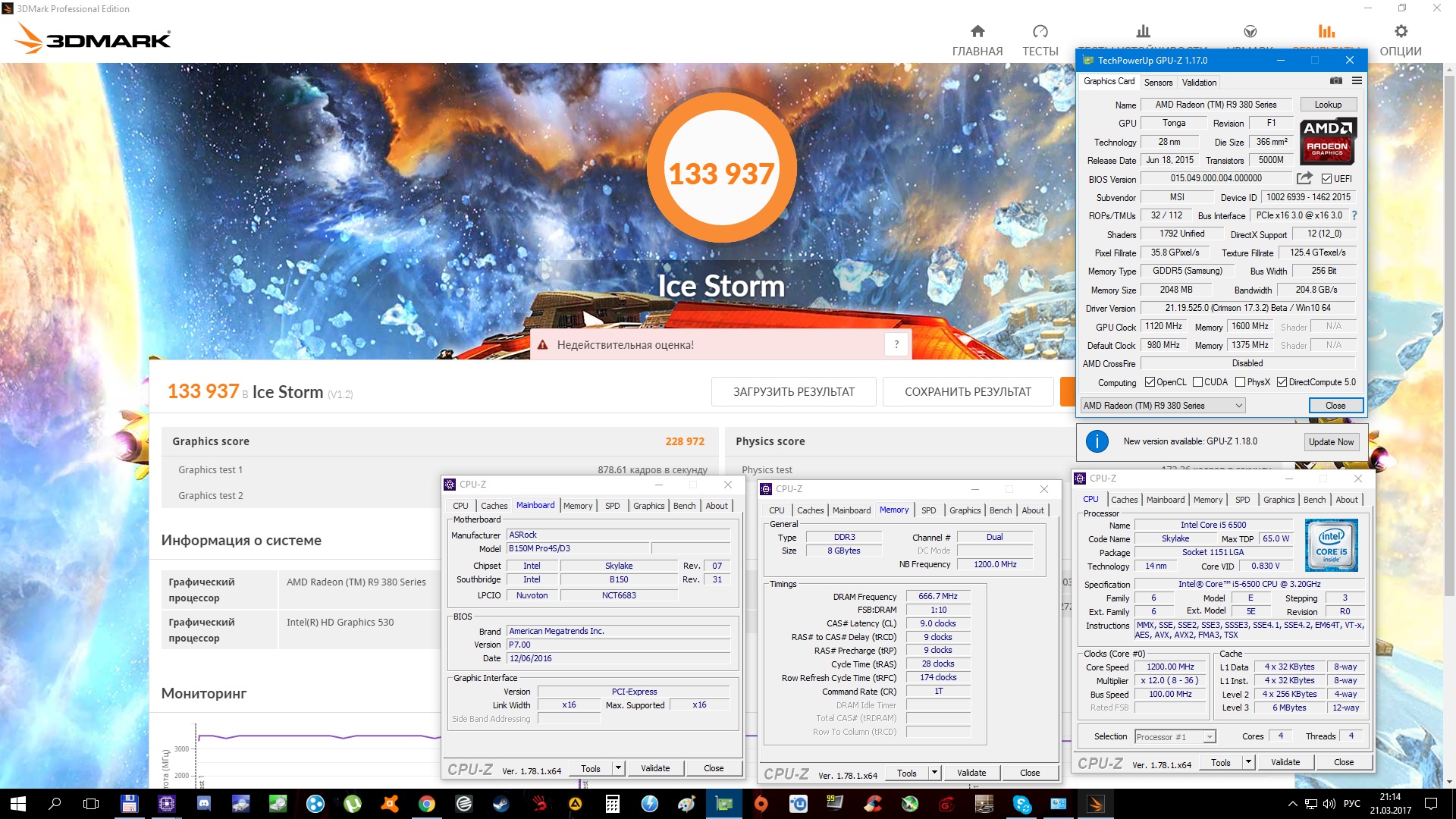
Task: Open the SPD tab in the Mainboard CPU-Z window
Action: pyautogui.click(x=613, y=506)
